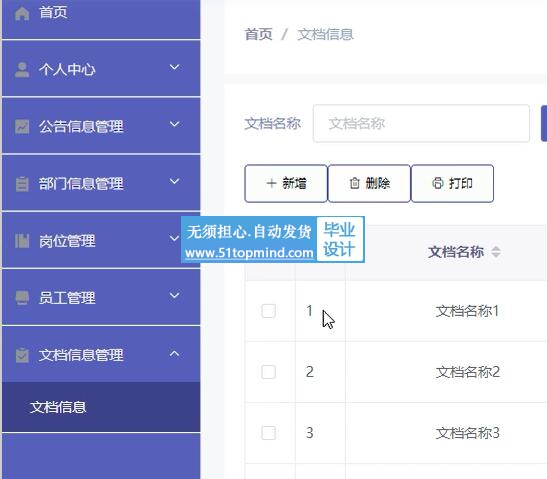
Task: Check the checkbox for row 2
Action: [x=269, y=372]
